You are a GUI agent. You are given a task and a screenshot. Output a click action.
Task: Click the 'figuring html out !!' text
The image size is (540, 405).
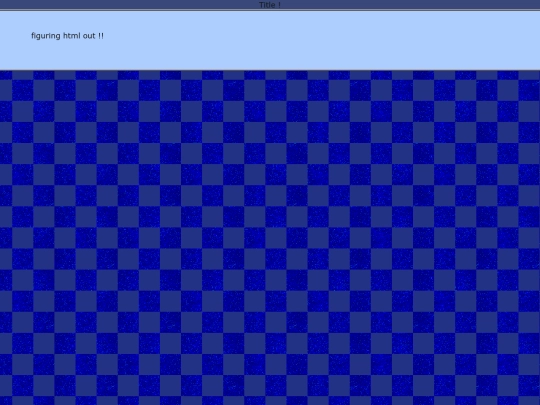click(x=68, y=36)
